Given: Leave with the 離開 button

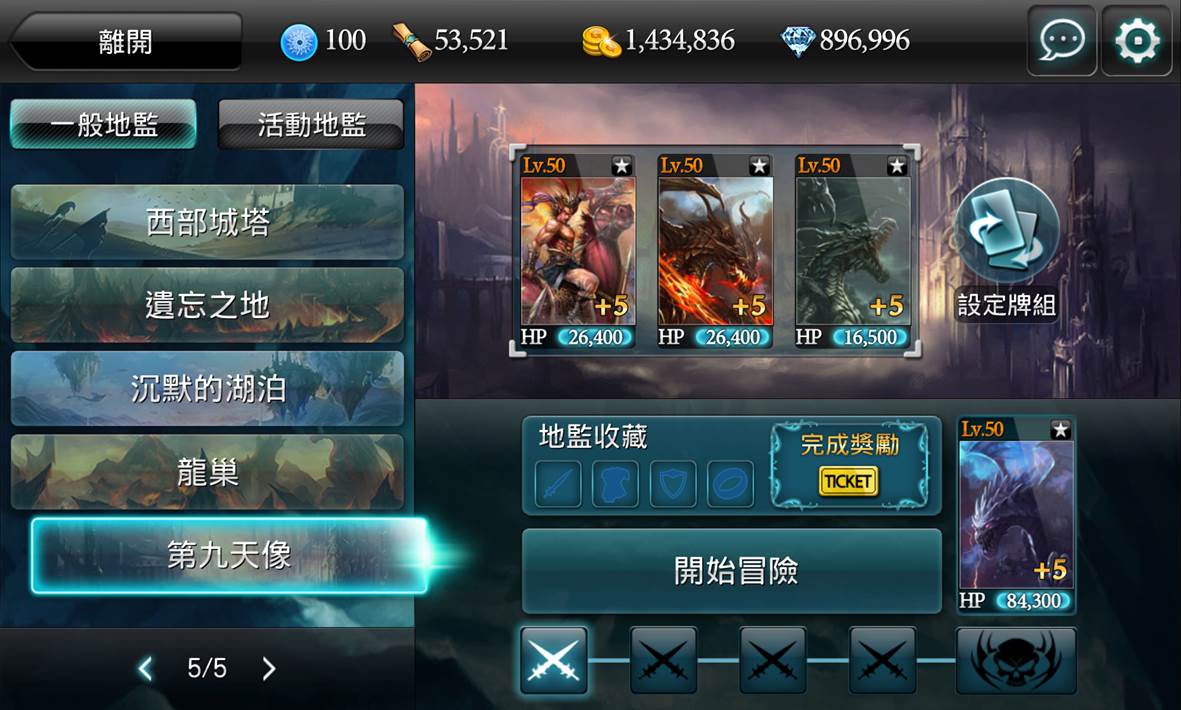Looking at the screenshot, I should pos(126,41).
